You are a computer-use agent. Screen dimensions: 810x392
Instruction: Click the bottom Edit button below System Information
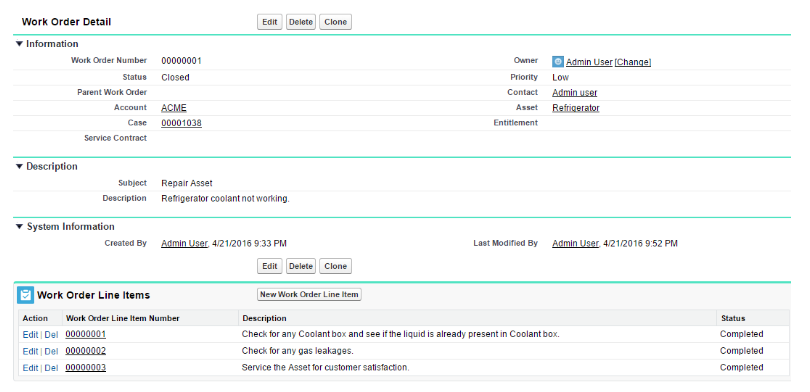coord(270,266)
